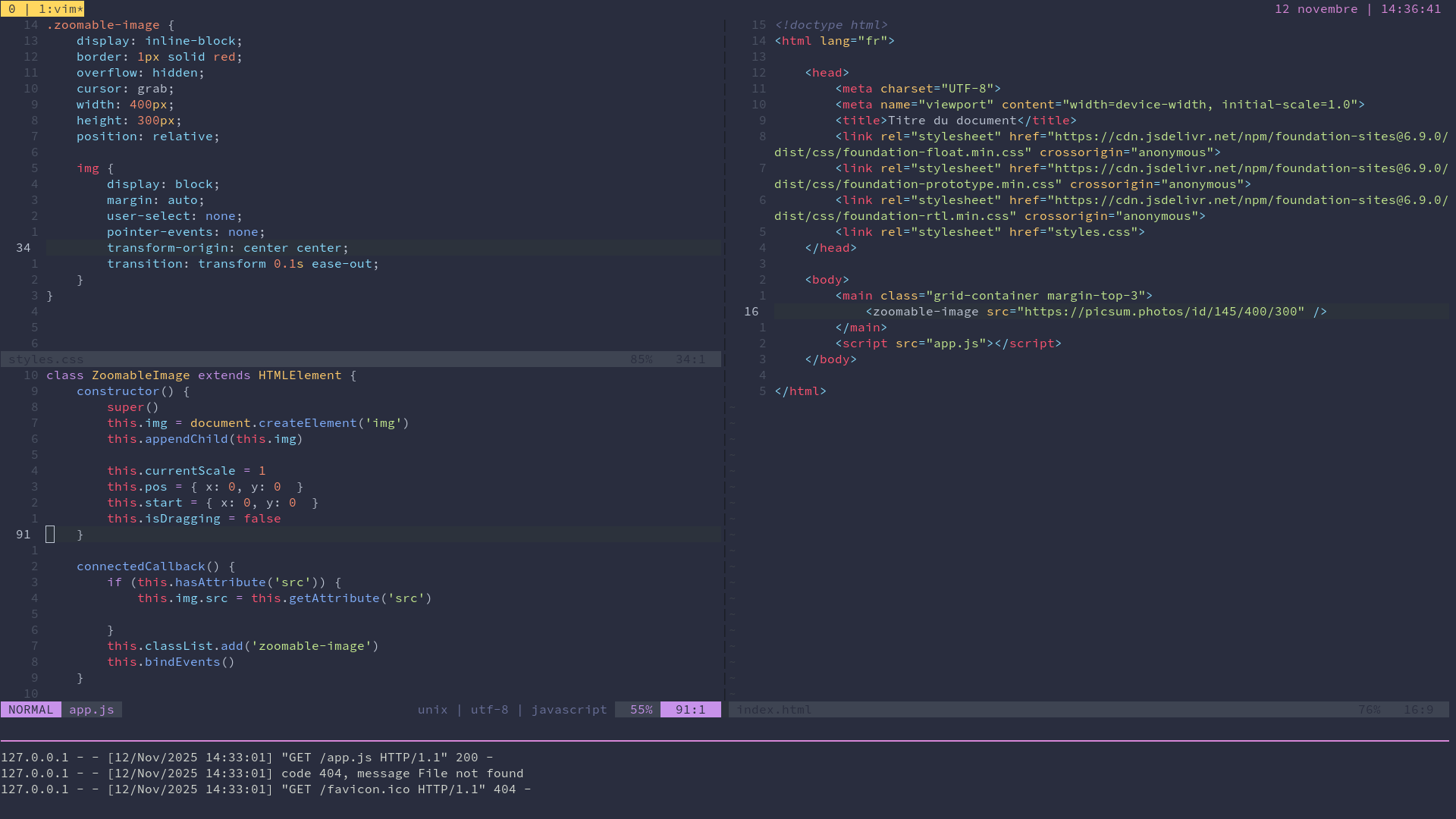
Task: Click the 'connectedCallback' method name
Action: tap(141, 566)
